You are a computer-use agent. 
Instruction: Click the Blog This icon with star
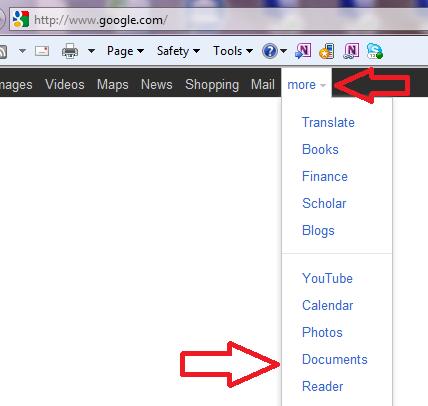pyautogui.click(x=327, y=51)
